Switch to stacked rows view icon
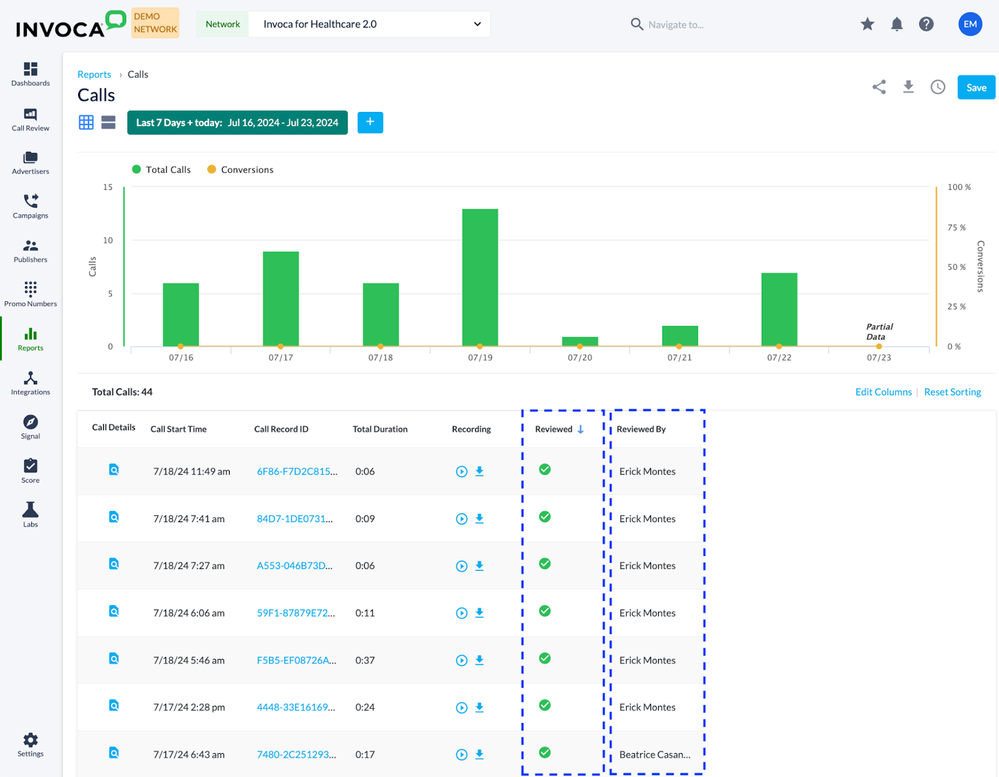The width and height of the screenshot is (999, 777). (108, 122)
